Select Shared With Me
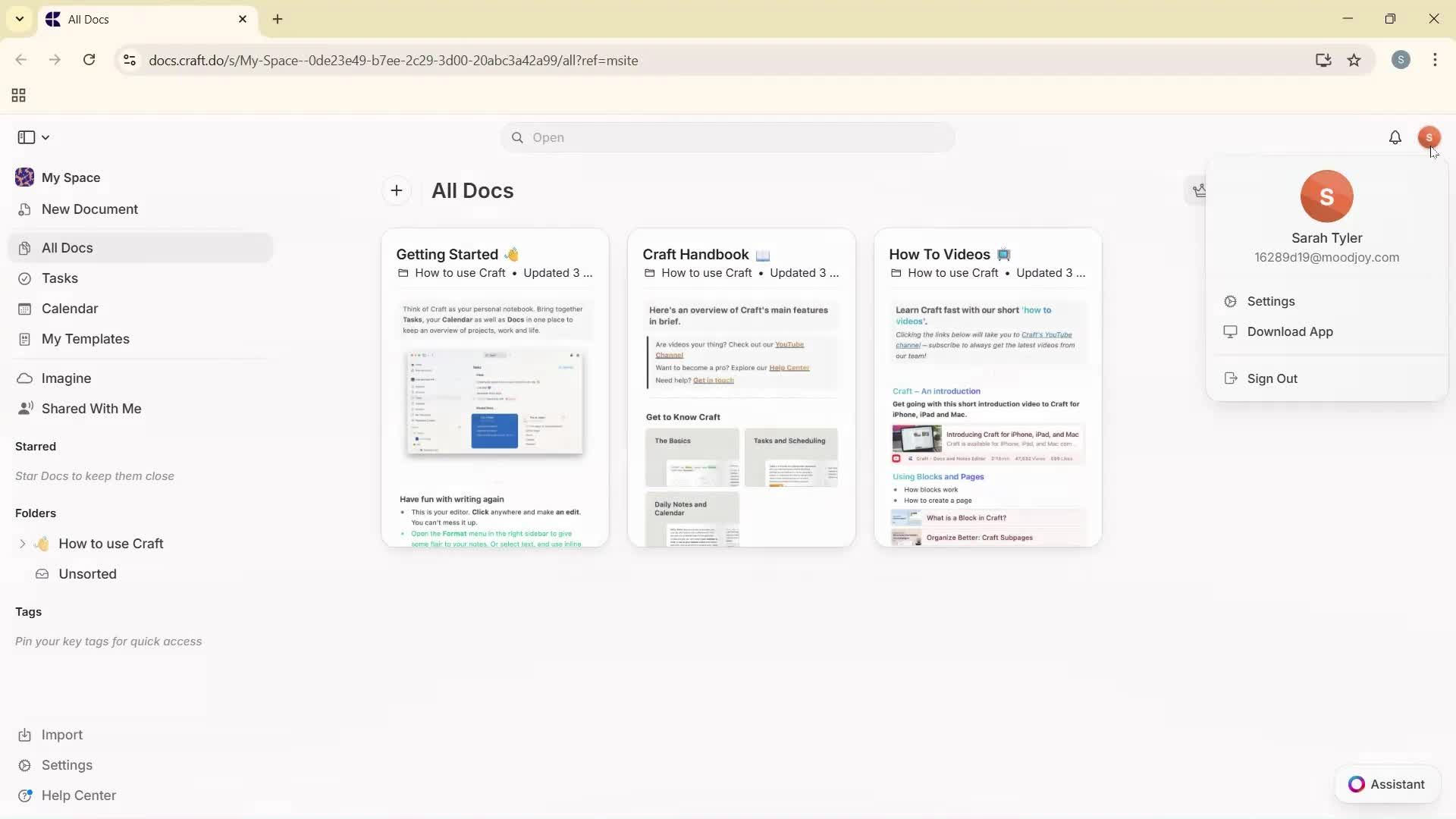 (91, 409)
